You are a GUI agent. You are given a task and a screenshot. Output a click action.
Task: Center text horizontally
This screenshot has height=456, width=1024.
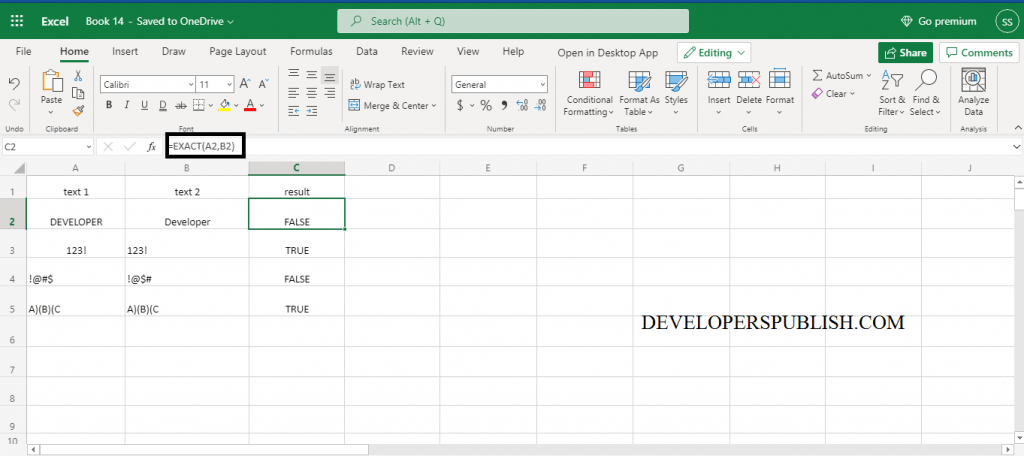pyautogui.click(x=312, y=93)
